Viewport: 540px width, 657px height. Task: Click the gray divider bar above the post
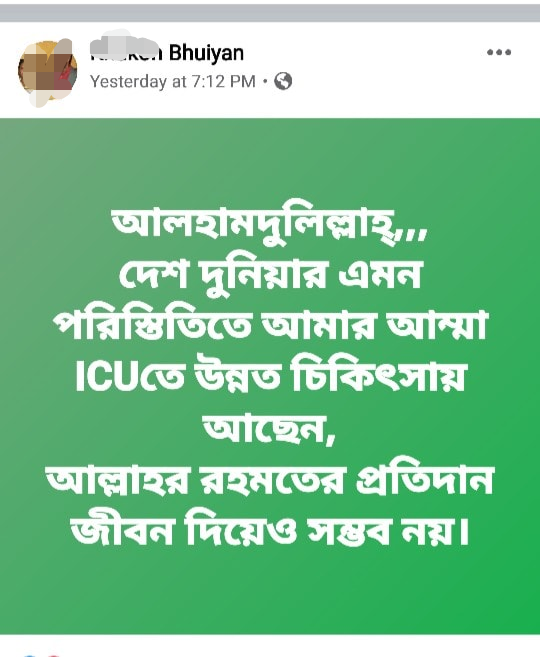[270, 13]
